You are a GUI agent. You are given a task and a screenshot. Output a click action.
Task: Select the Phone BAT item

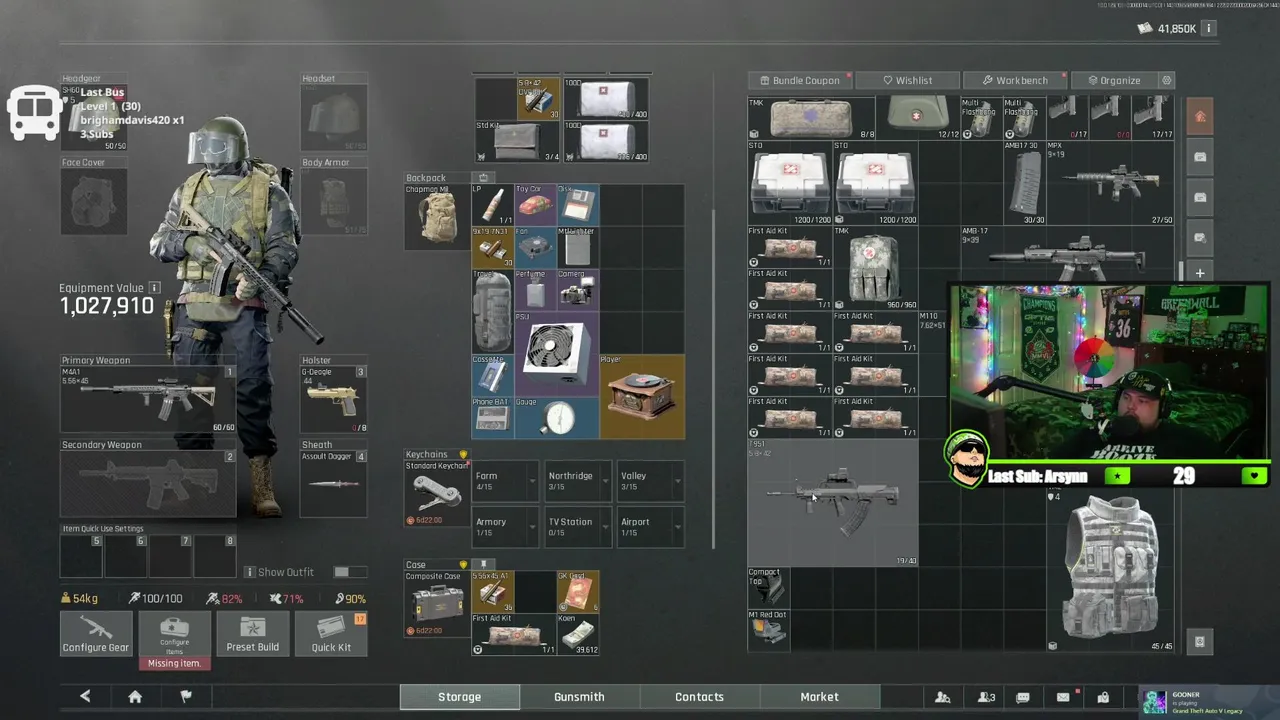[x=492, y=418]
